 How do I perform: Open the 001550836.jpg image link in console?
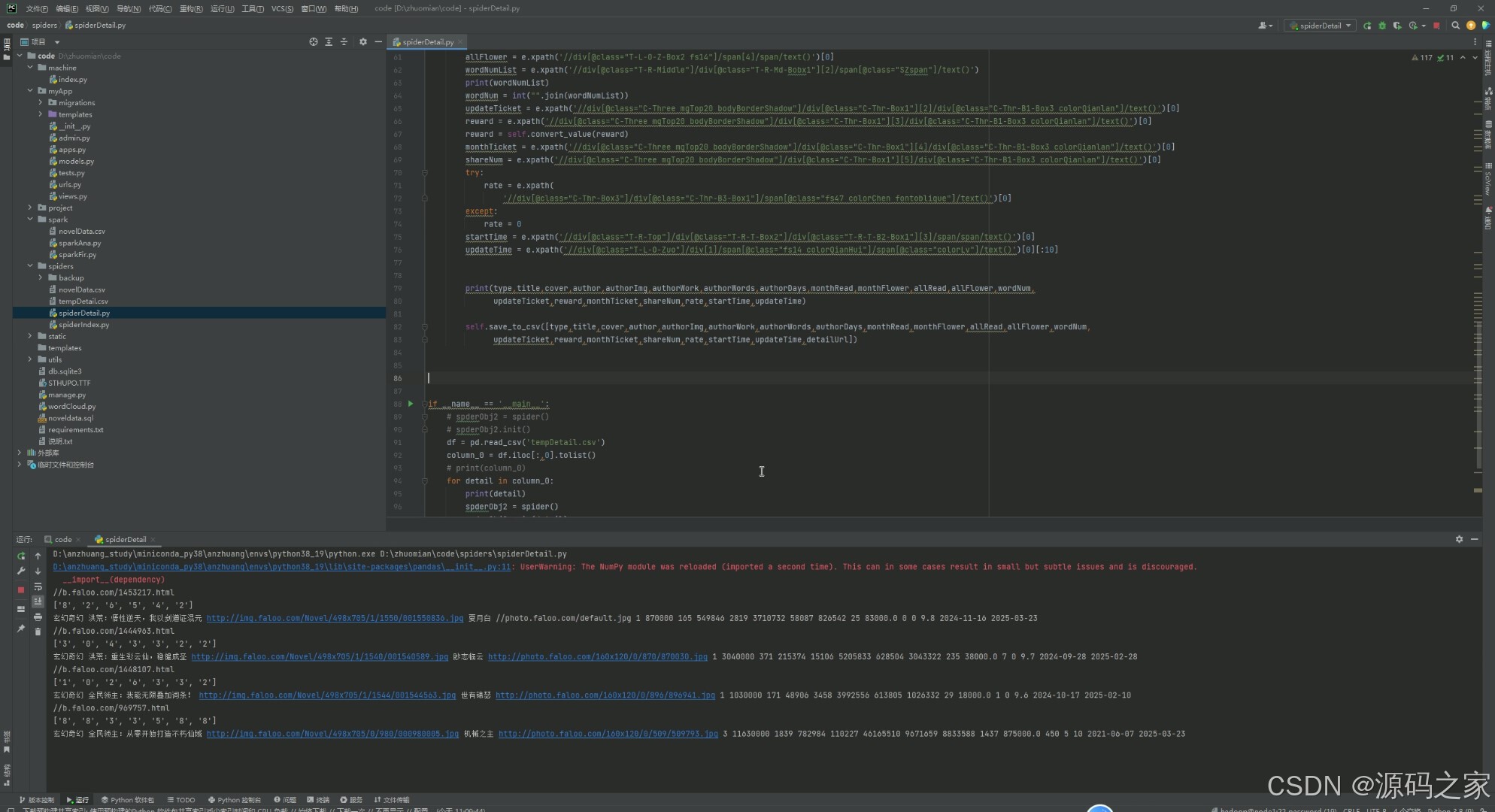[335, 618]
